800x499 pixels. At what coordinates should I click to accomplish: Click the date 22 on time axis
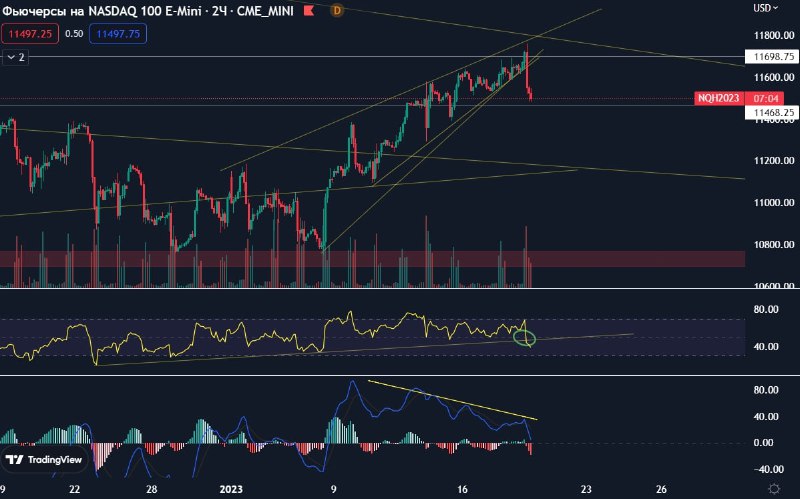pos(74,489)
